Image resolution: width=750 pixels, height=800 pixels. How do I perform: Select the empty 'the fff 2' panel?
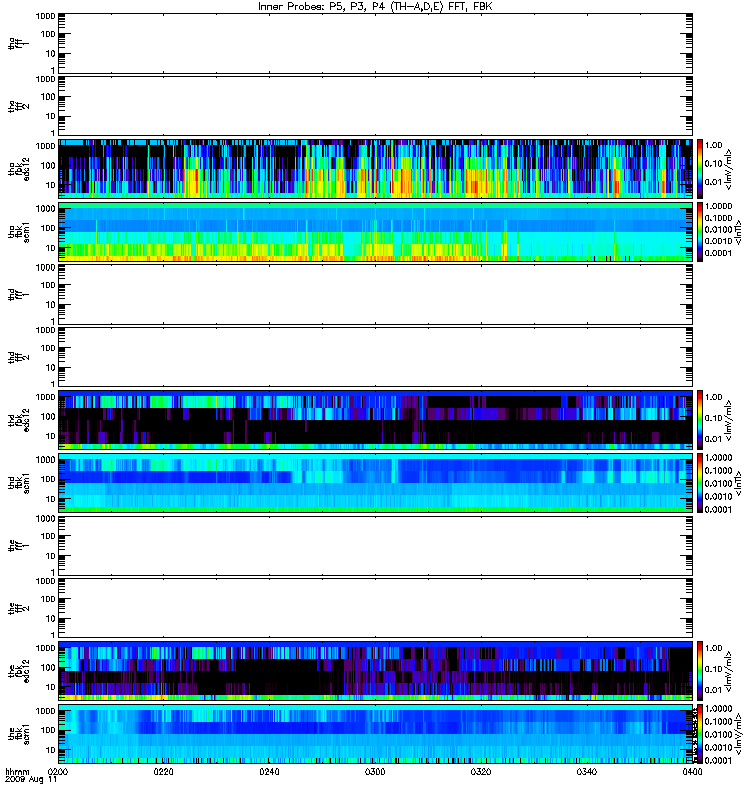tap(376, 608)
